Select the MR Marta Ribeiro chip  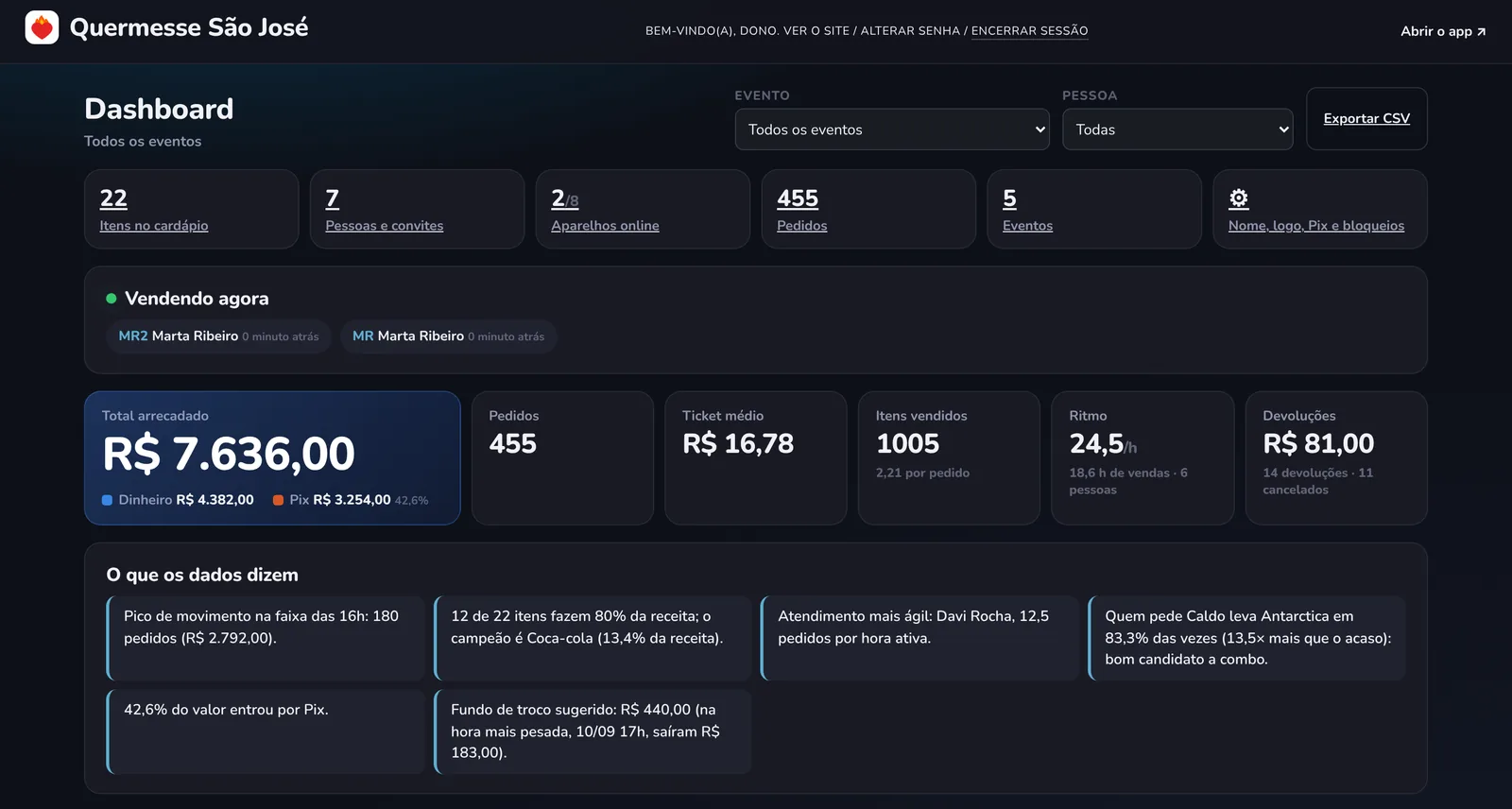click(448, 336)
